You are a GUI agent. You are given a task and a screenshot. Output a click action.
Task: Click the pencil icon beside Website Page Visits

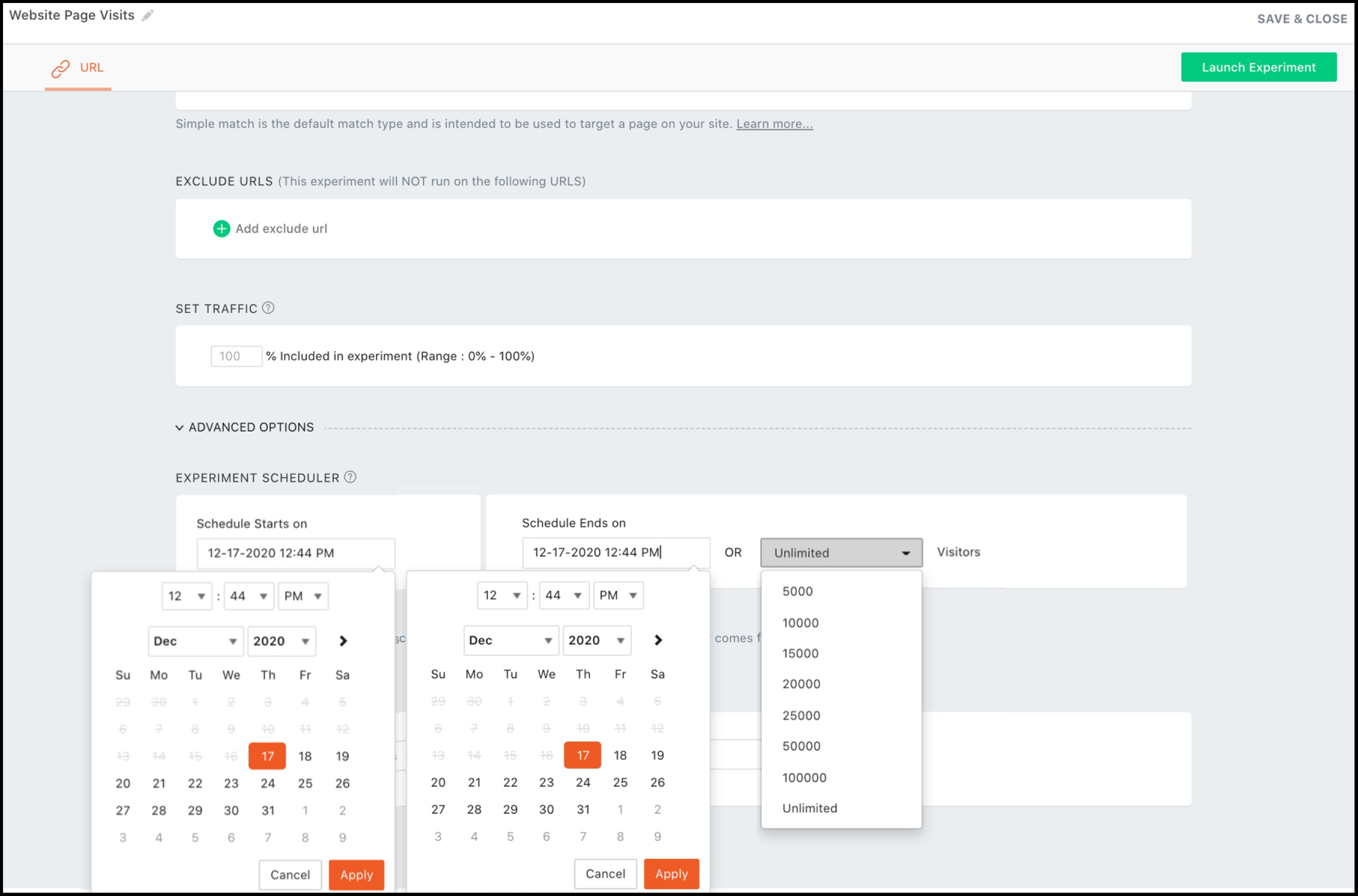point(147,16)
